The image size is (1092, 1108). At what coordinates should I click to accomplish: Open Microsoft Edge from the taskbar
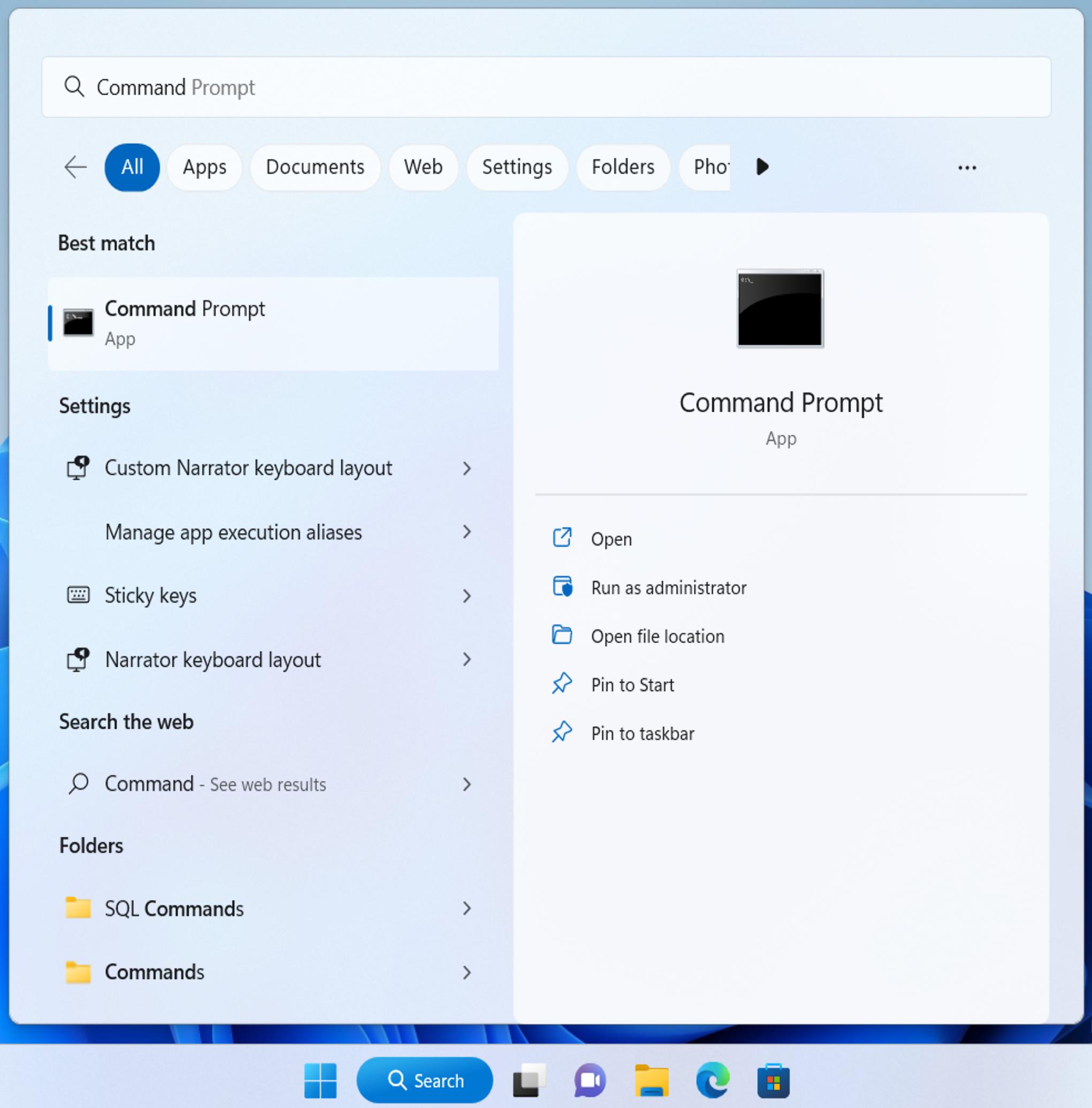[x=712, y=1081]
